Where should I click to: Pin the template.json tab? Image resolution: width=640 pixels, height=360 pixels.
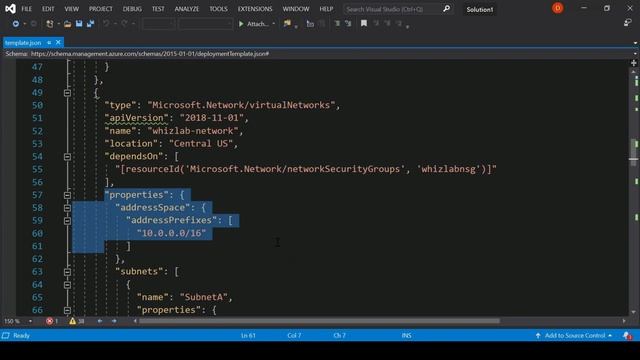tap(49, 42)
